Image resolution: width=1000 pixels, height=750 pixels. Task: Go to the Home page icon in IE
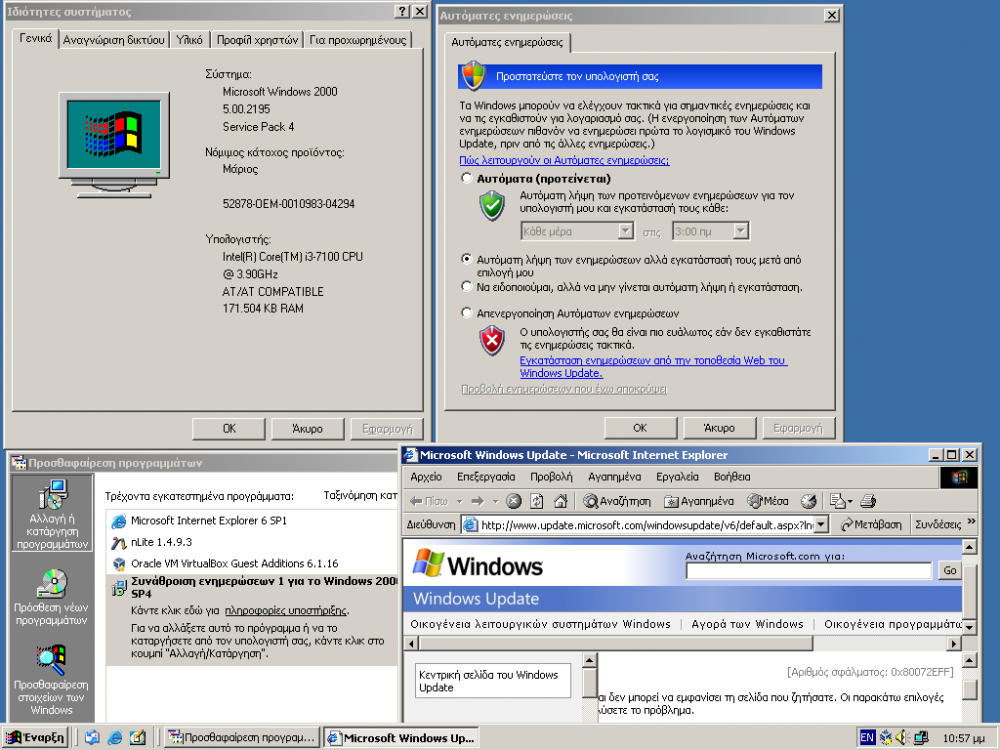coord(560,501)
